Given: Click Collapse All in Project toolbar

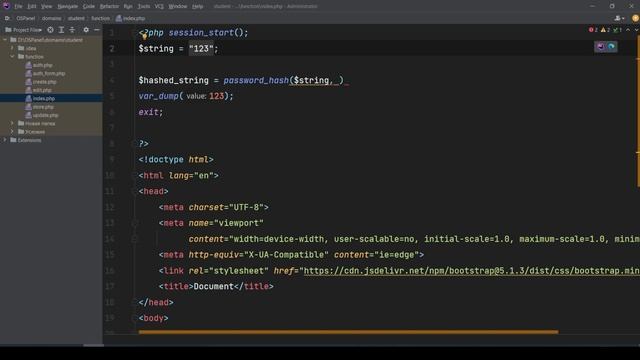Looking at the screenshot, I should click(72, 30).
